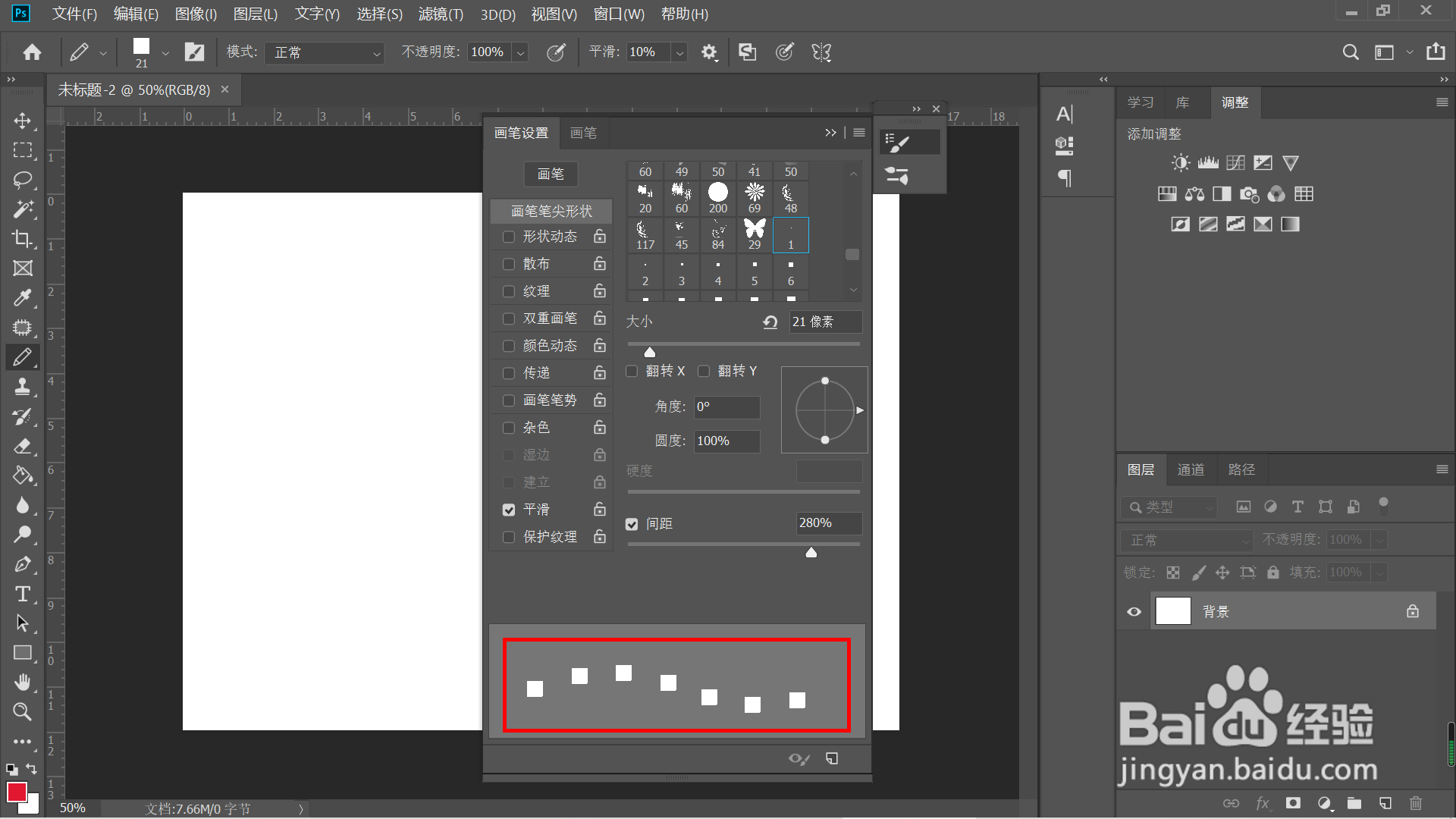The image size is (1456, 819).
Task: Open the Smoothing percent dropdown
Action: [680, 52]
